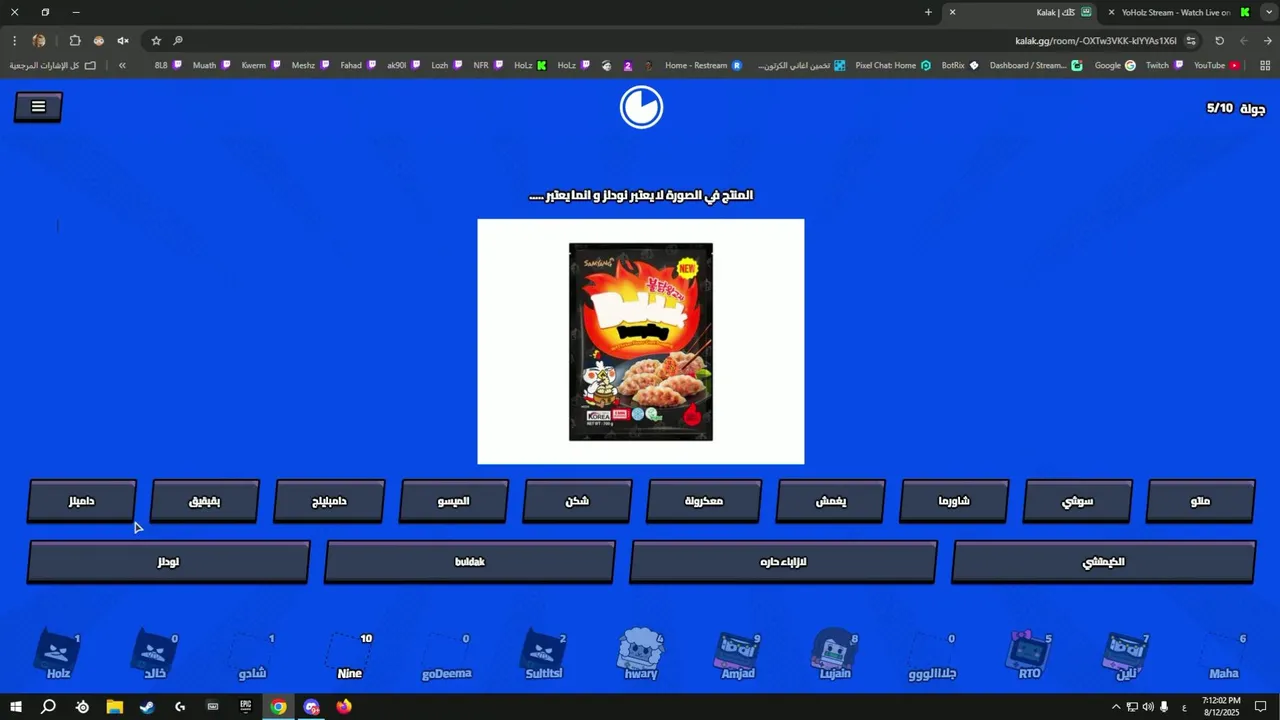
Task: Toggle microphone tray icon
Action: click(x=1164, y=707)
